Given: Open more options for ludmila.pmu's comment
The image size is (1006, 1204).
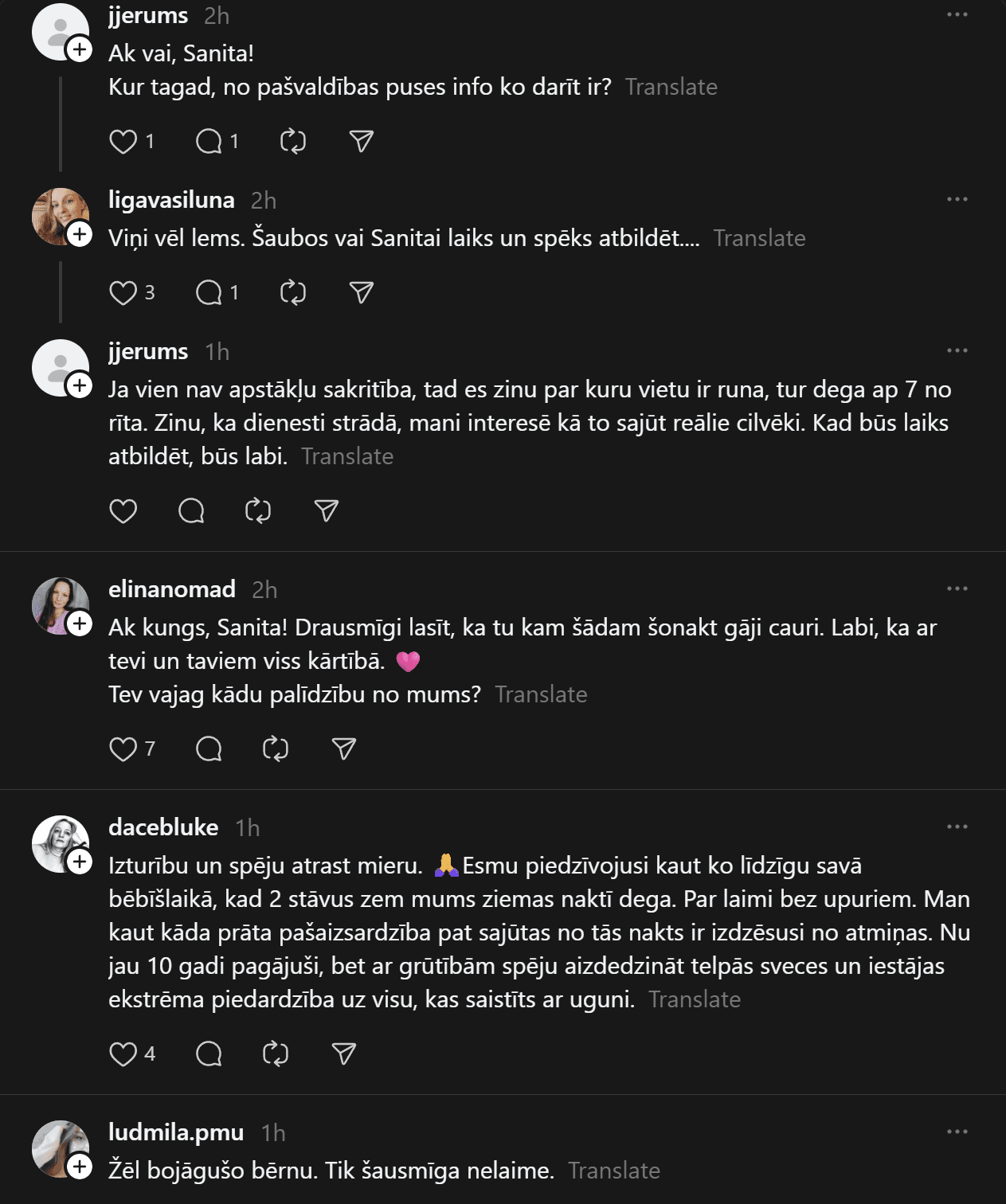Looking at the screenshot, I should click(x=957, y=1132).
